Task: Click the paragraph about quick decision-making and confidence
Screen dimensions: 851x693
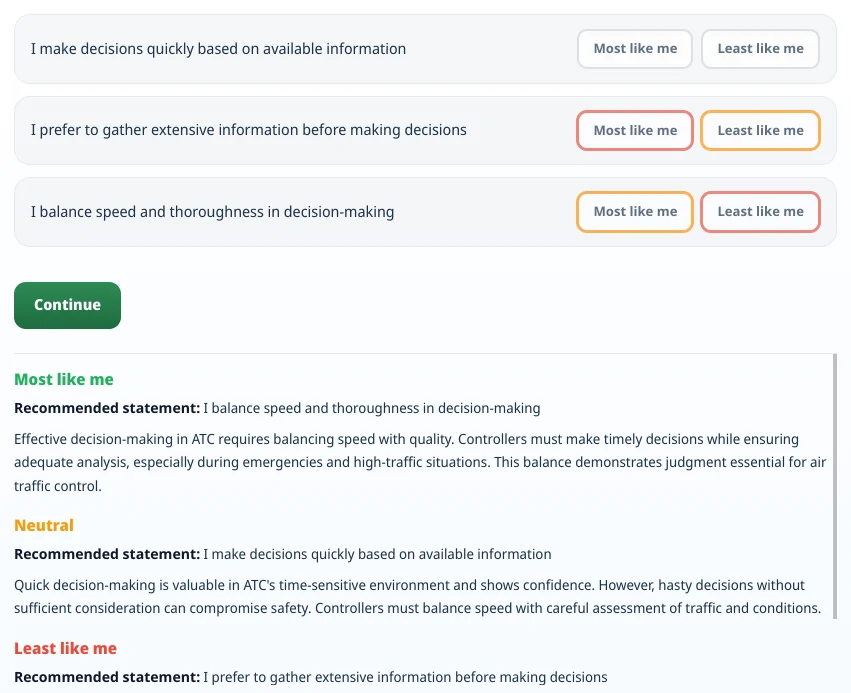Action: click(x=417, y=596)
